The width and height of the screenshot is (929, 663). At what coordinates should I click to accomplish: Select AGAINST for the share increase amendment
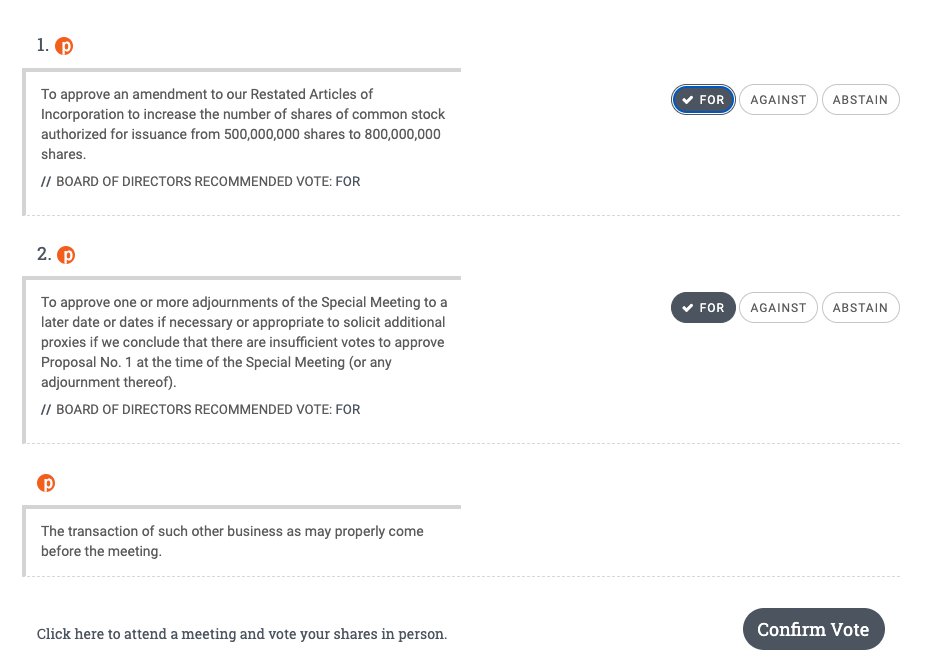coord(778,100)
